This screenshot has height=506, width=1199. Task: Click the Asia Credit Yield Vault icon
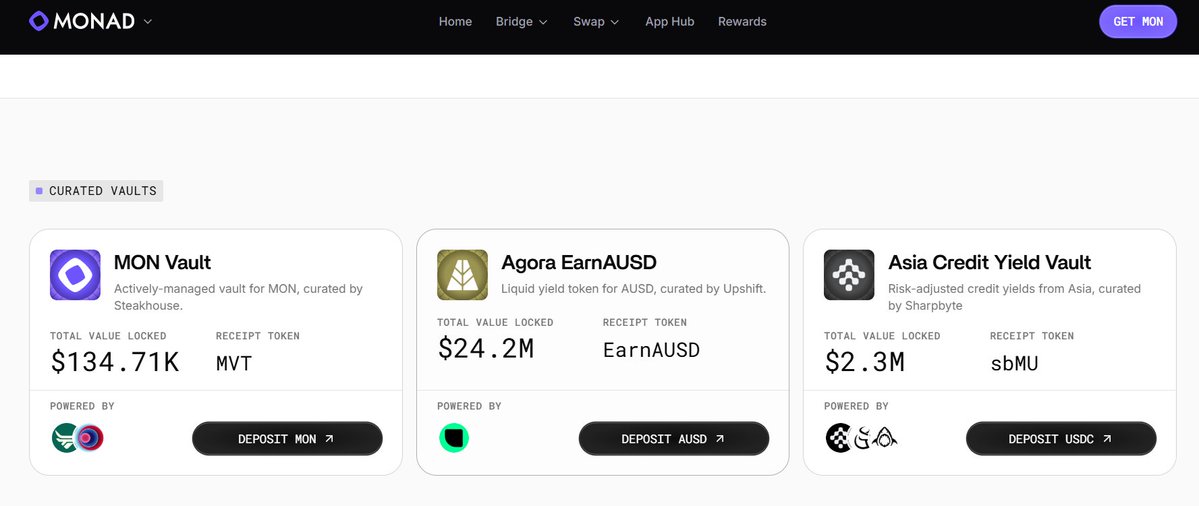(x=849, y=274)
